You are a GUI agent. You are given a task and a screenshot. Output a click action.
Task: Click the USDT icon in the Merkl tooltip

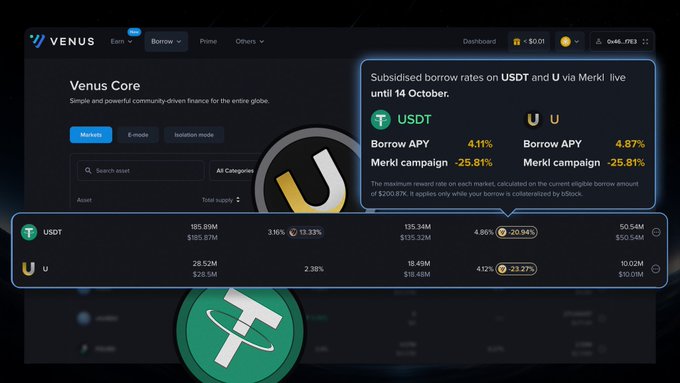pyautogui.click(x=381, y=120)
